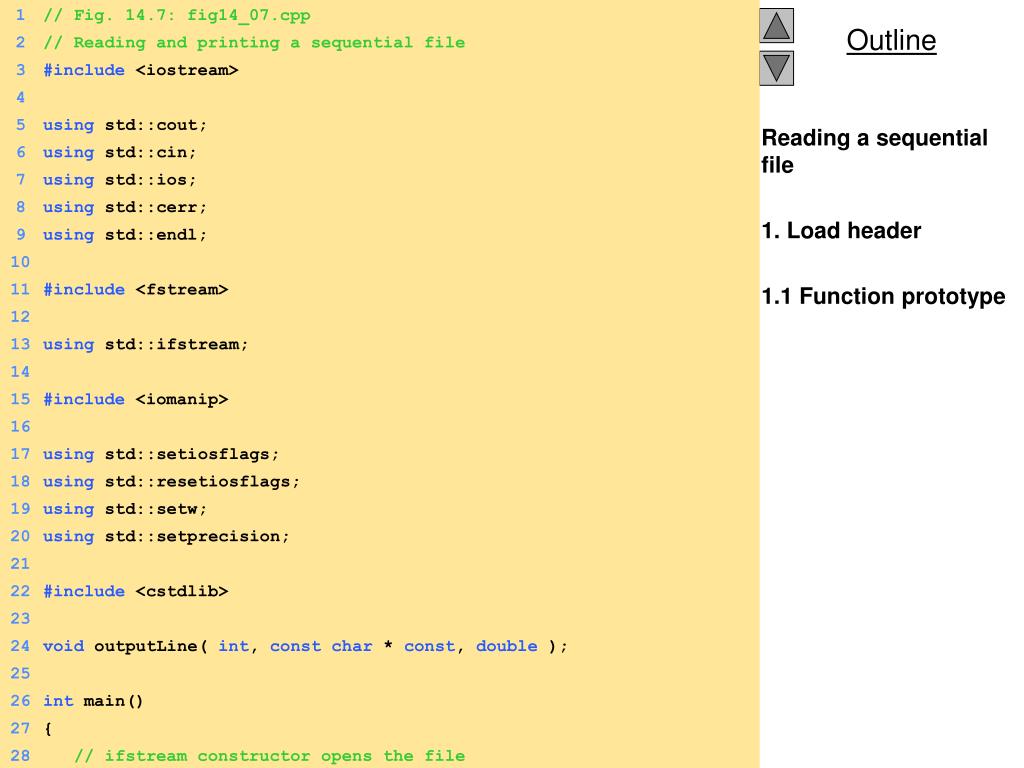Click the opening brace on line 27
Image resolution: width=1024 pixels, height=768 pixels.
coord(48,728)
